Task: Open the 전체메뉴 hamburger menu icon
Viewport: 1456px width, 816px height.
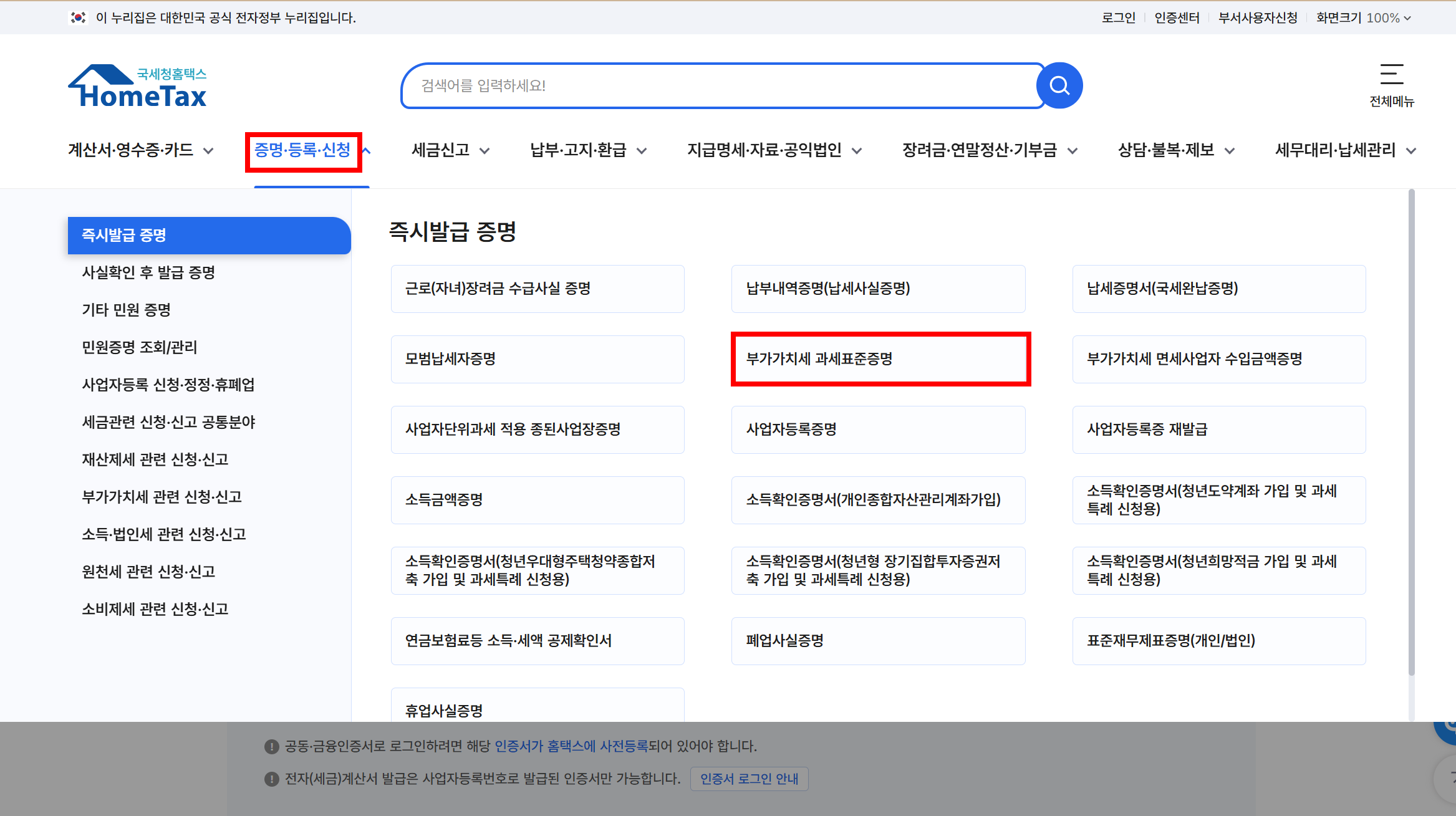Action: 1391,75
